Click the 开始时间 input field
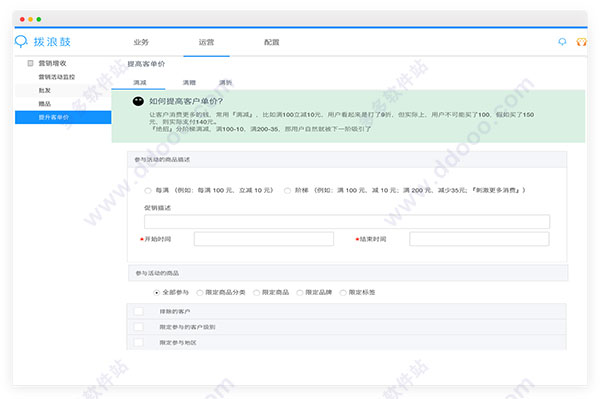Viewport: 600px width, 399px height. [x=264, y=239]
